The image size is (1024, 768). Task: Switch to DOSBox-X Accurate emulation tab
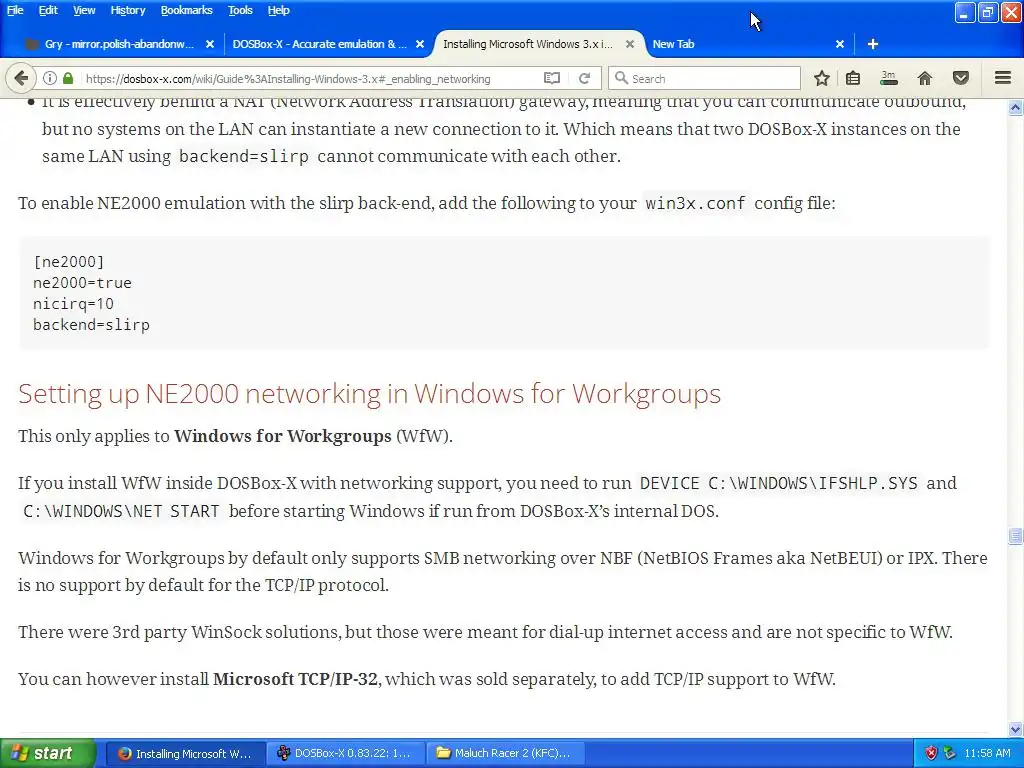point(320,44)
